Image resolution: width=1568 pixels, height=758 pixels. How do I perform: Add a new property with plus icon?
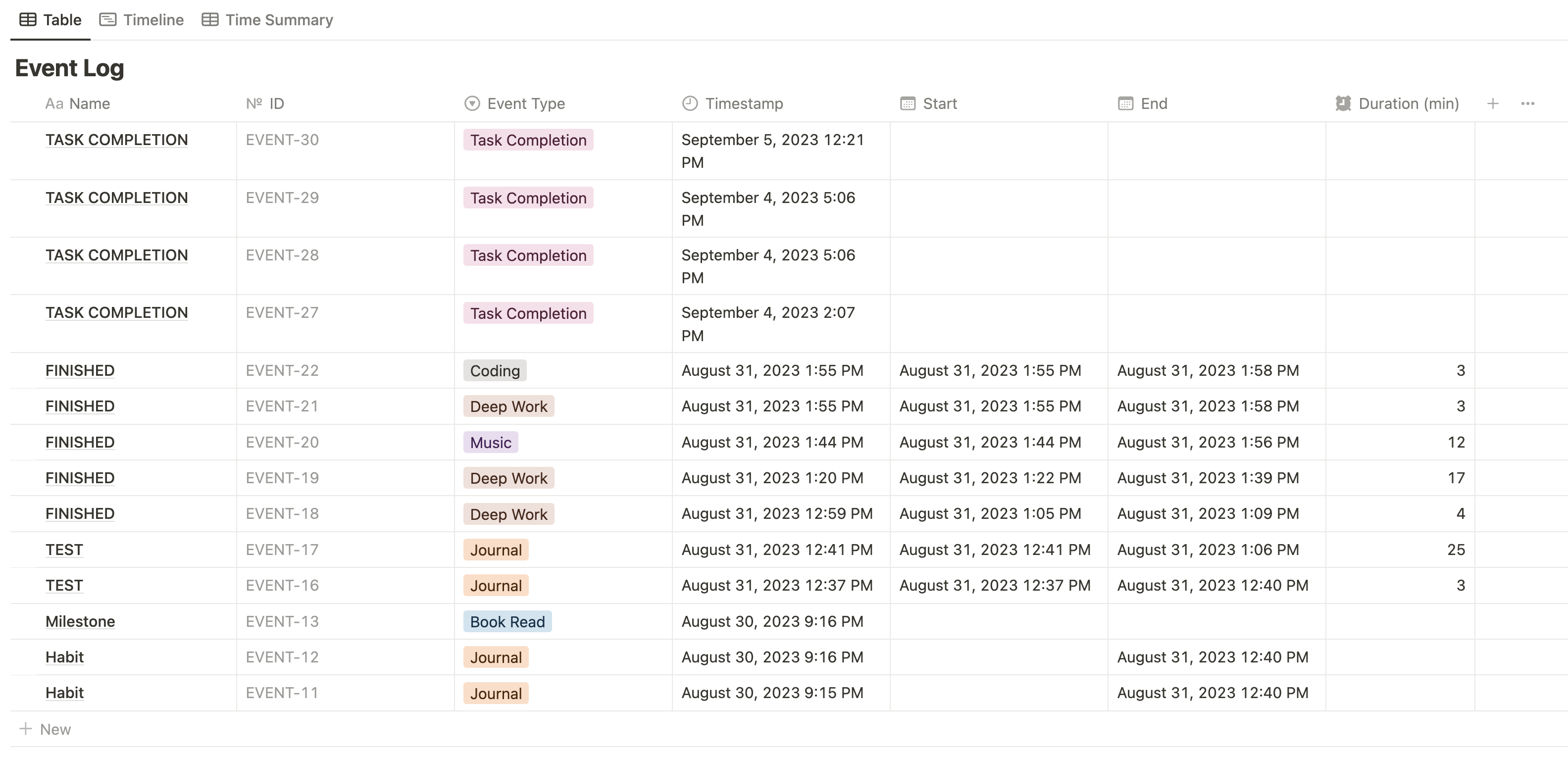tap(1493, 103)
